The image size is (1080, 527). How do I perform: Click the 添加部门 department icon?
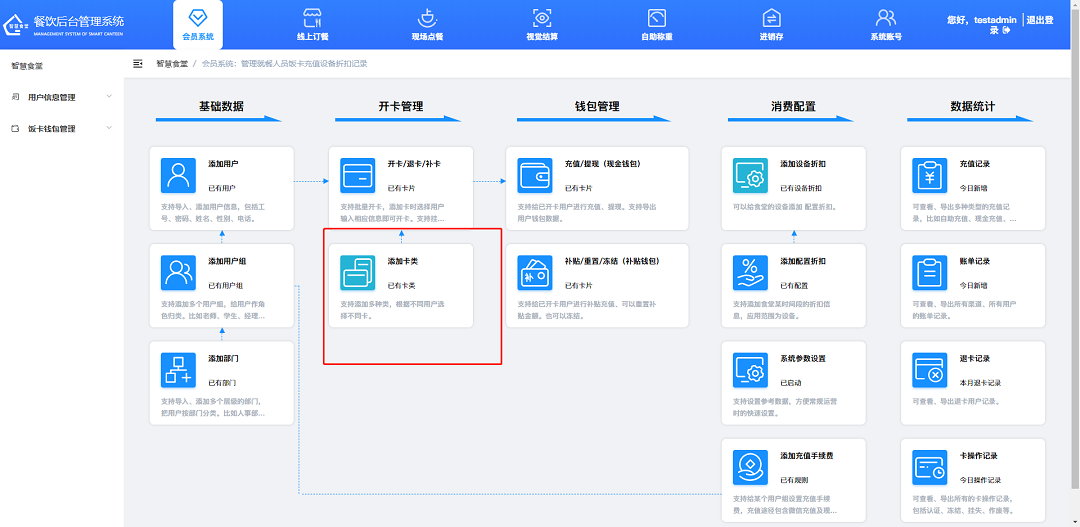click(x=179, y=369)
